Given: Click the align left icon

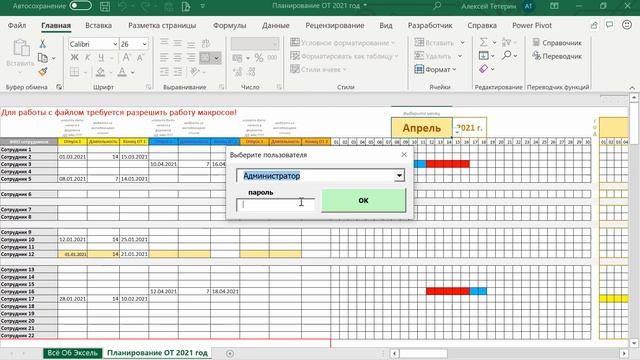Looking at the screenshot, I should coord(164,58).
